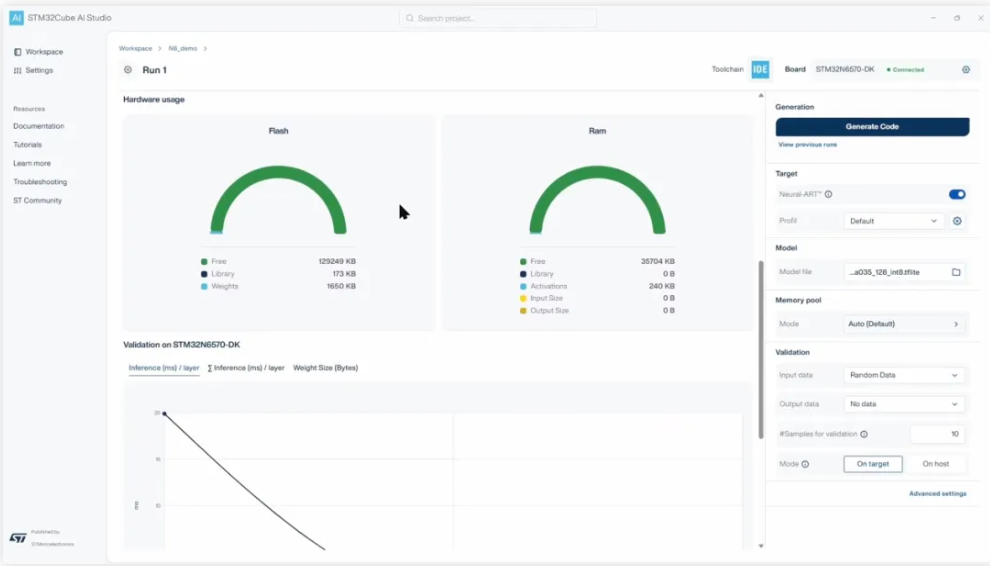Viewport: 990px width, 566px height.
Task: Click the STM32Cube AI Studio logo icon
Action: click(16, 18)
